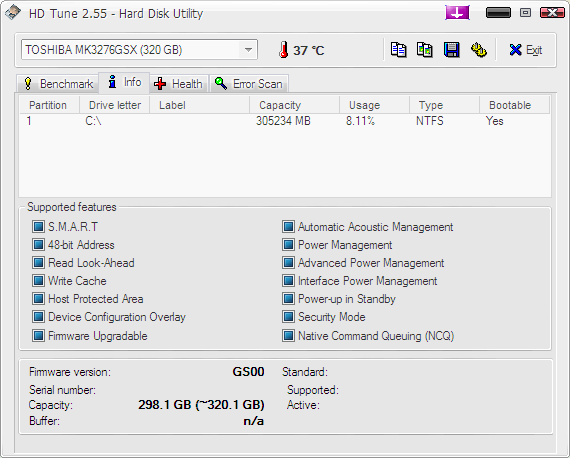Toggle the Write Cache checkbox
570x458 pixels.
coord(38,281)
